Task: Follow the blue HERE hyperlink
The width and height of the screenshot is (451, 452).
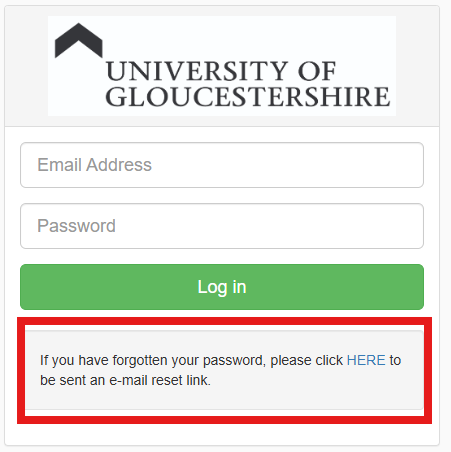Action: 366,360
